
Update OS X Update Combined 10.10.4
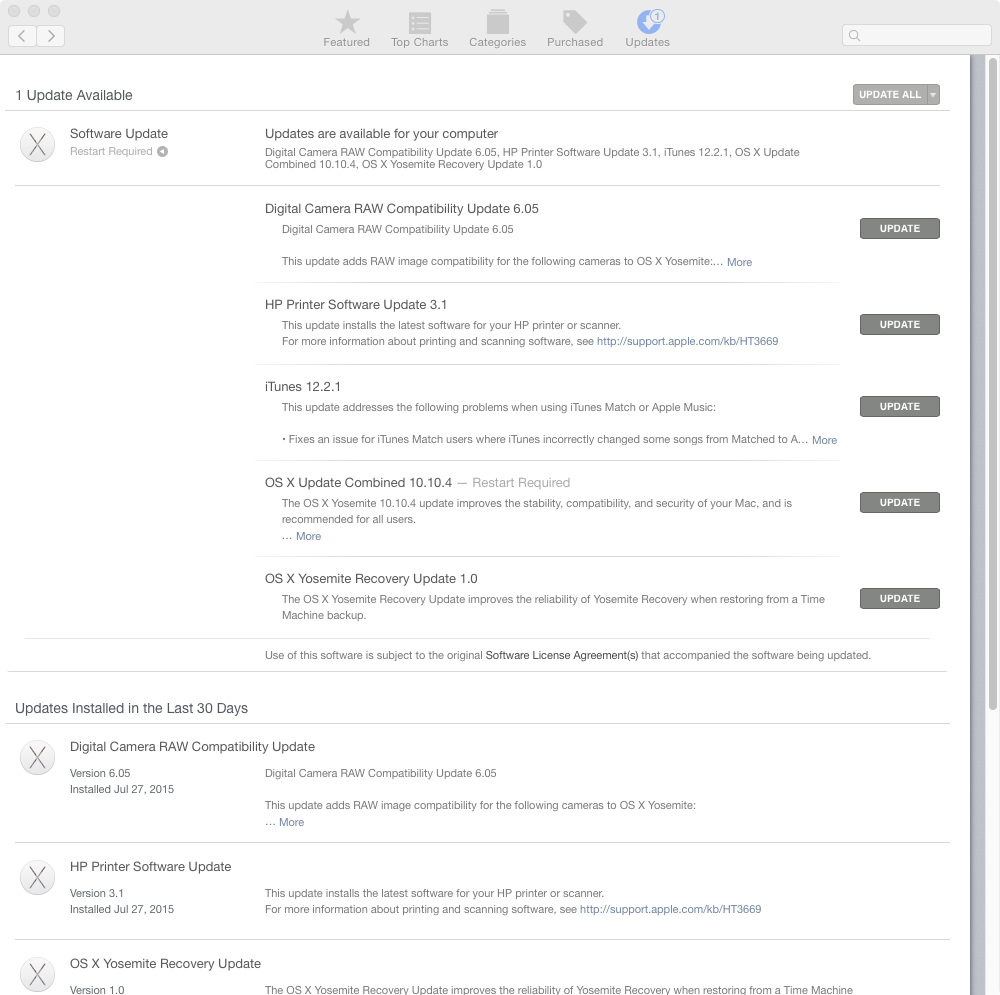[899, 503]
